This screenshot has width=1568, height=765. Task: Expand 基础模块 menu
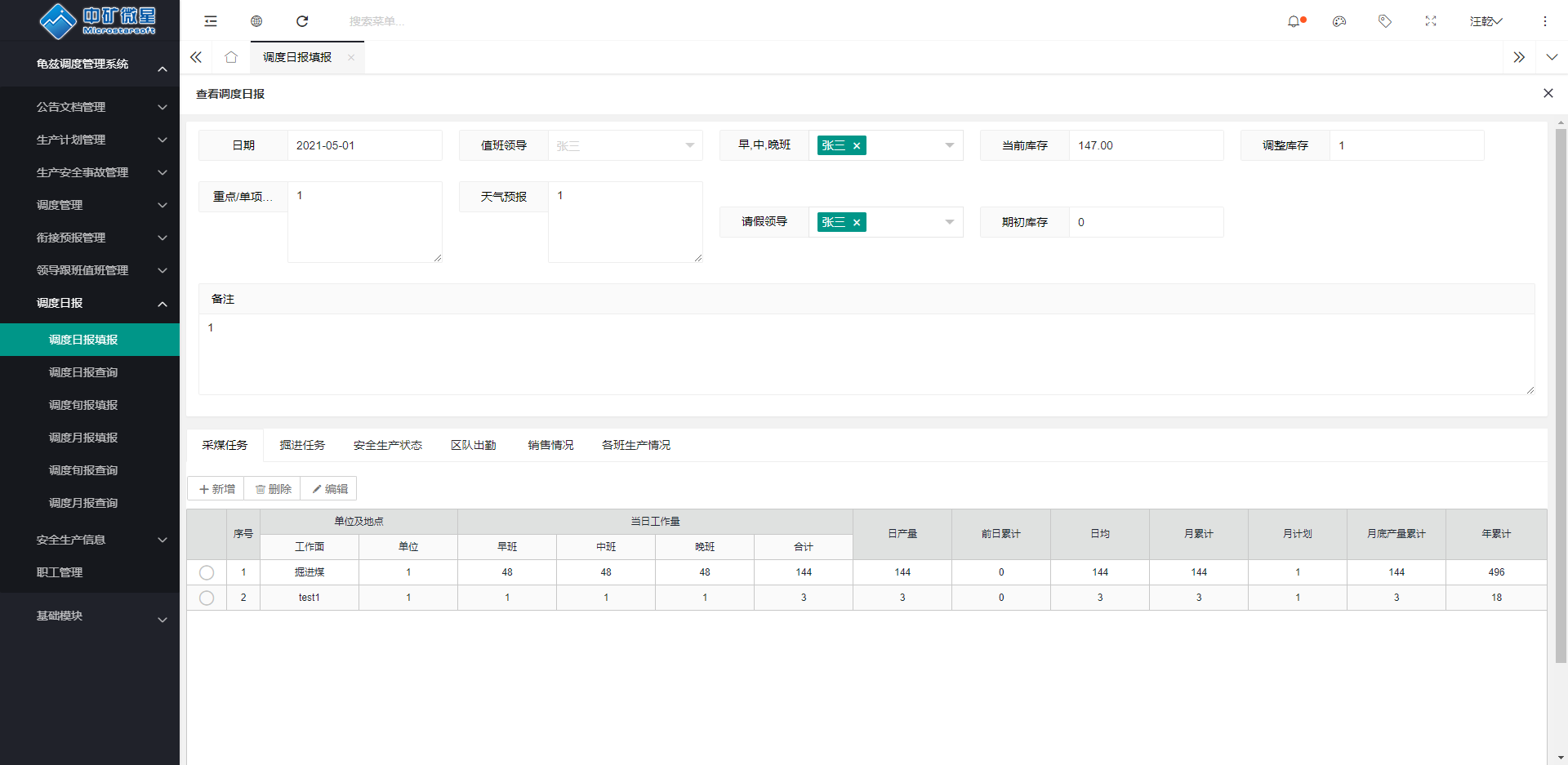click(90, 616)
